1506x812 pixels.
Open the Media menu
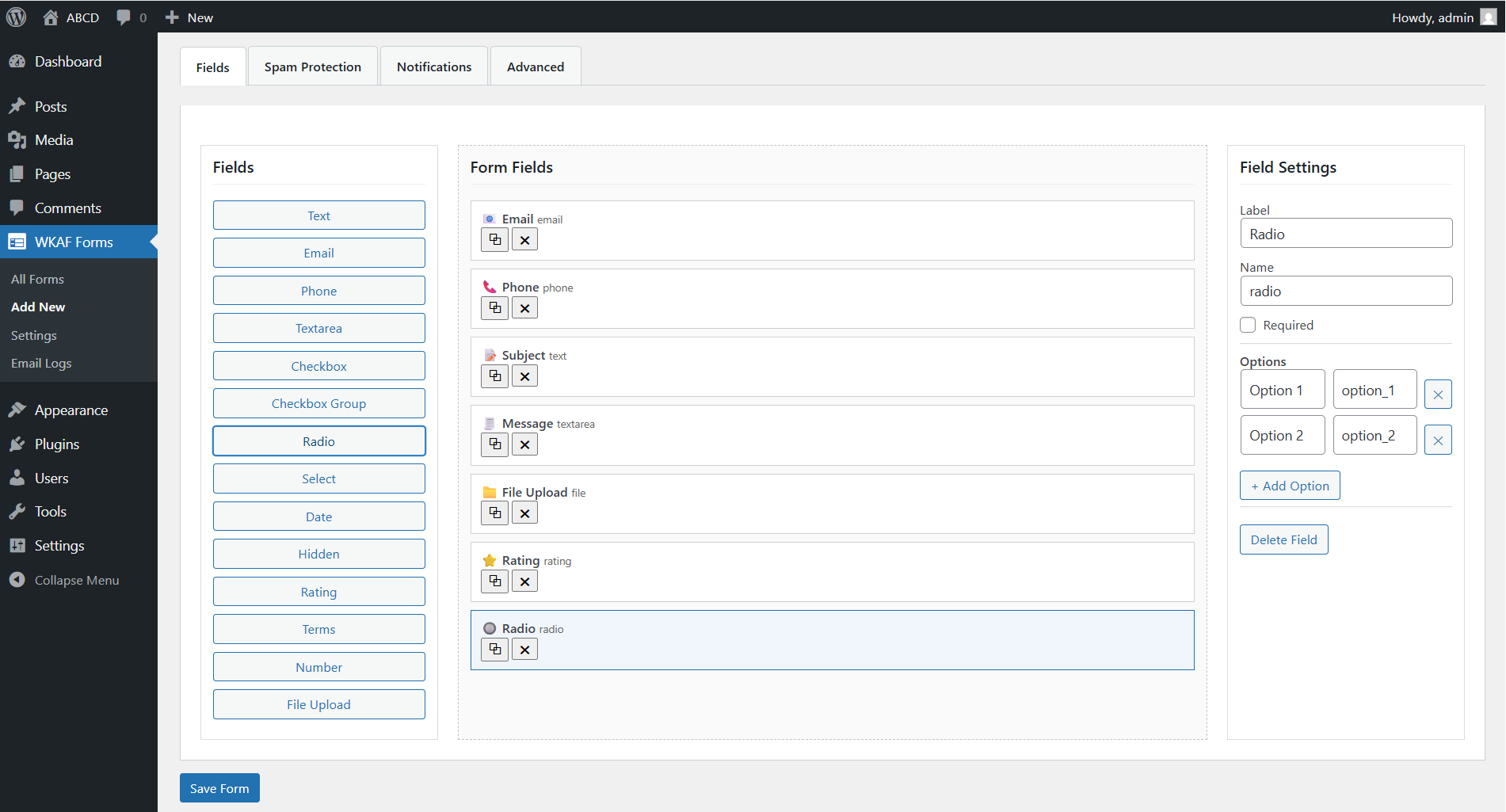(54, 139)
